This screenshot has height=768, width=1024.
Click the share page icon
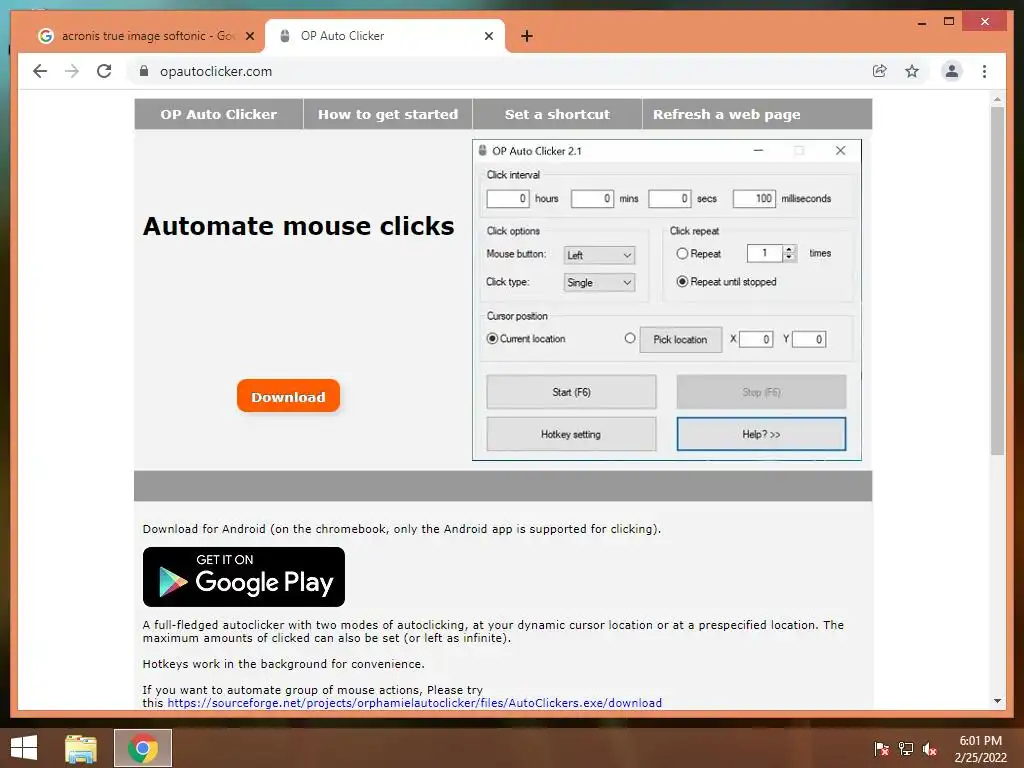[x=880, y=71]
